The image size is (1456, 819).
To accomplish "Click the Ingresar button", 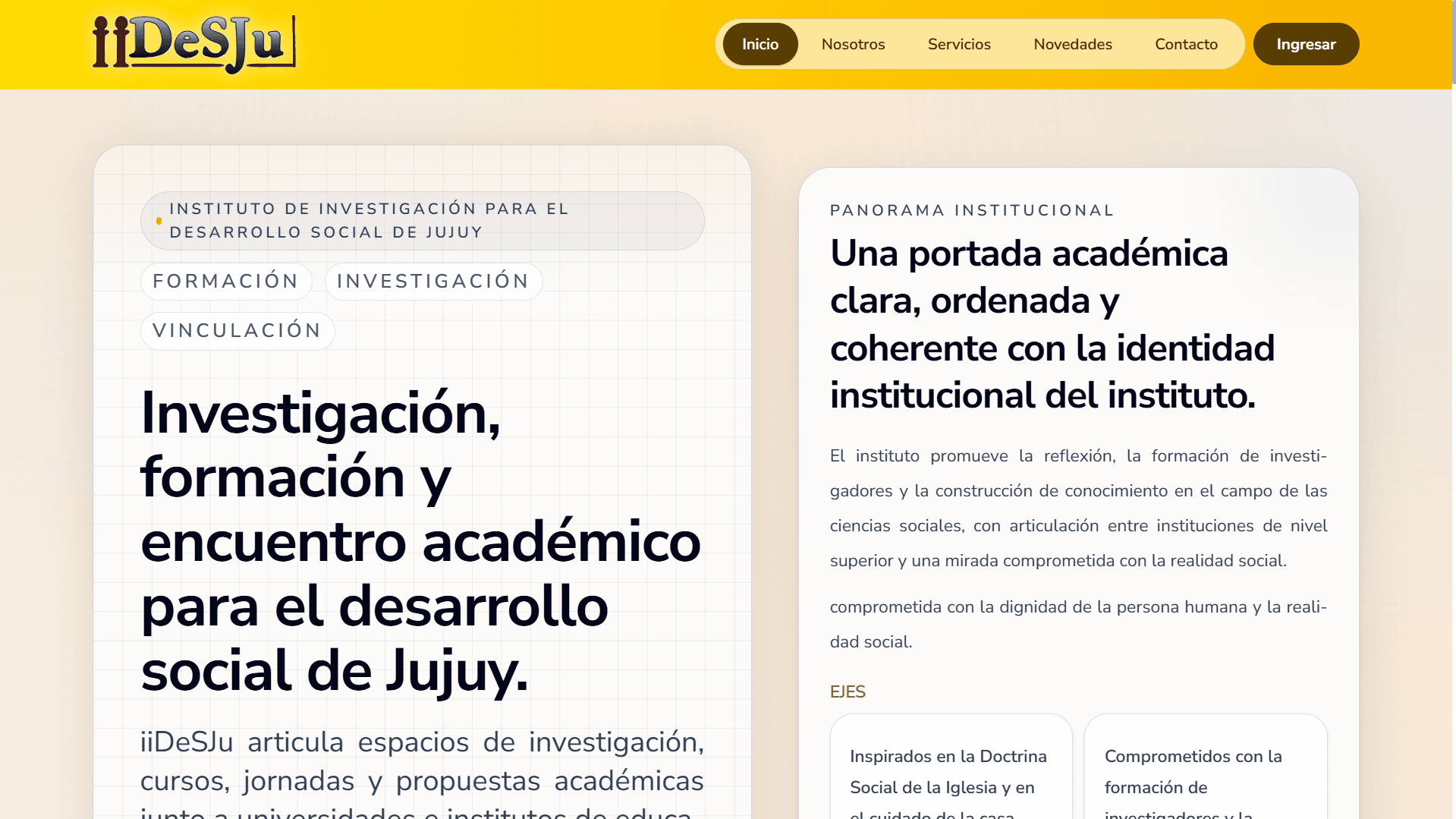I will (1306, 44).
